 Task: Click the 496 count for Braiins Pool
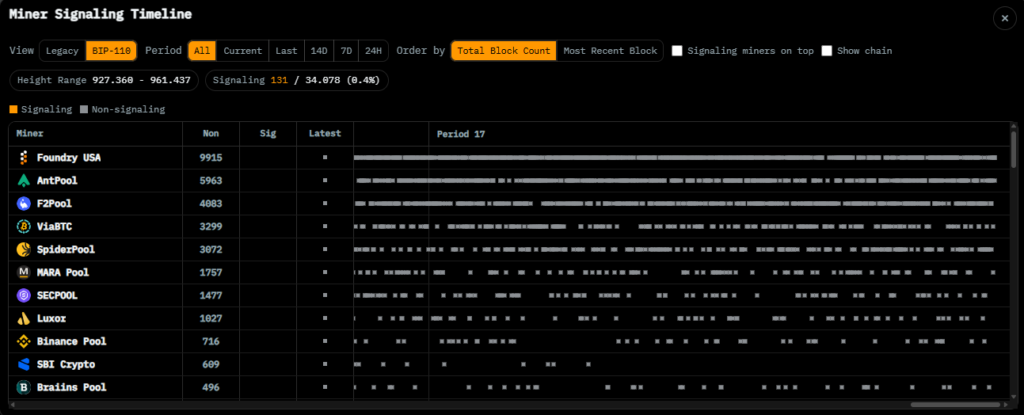pos(211,388)
